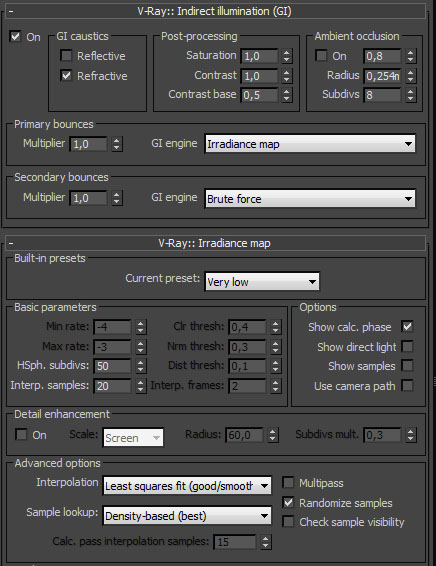Adjust the Contrast base spinner arrows

287,95
